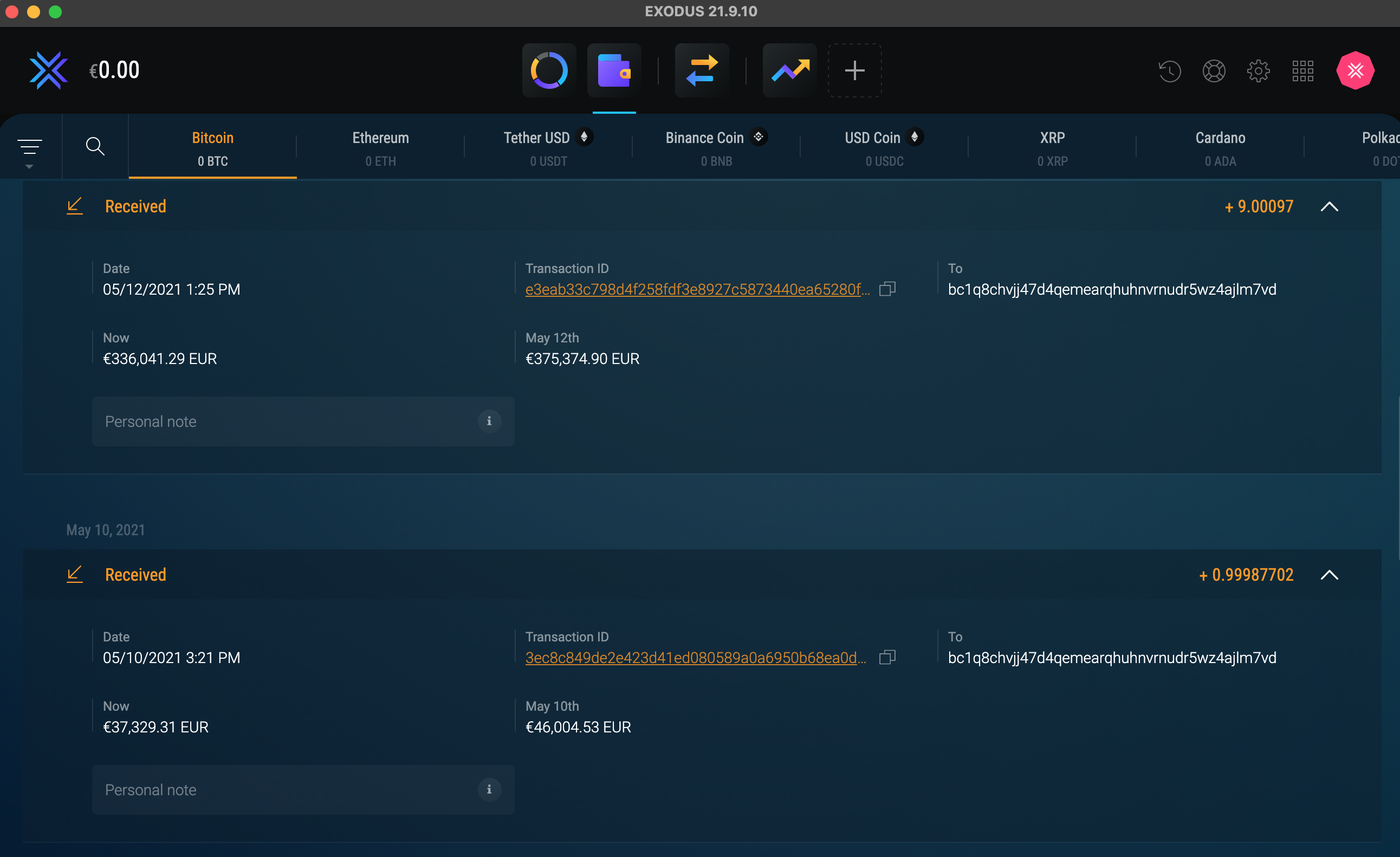Open the Market trends chart icon
This screenshot has height=857, width=1400.
point(790,70)
